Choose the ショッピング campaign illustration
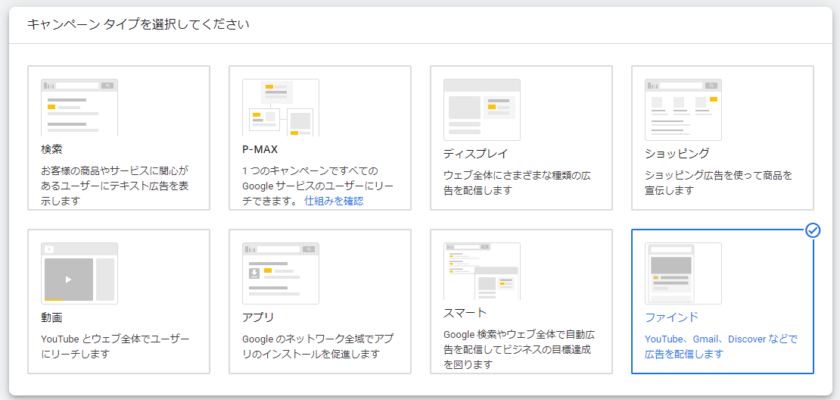The image size is (840, 400). 683,110
